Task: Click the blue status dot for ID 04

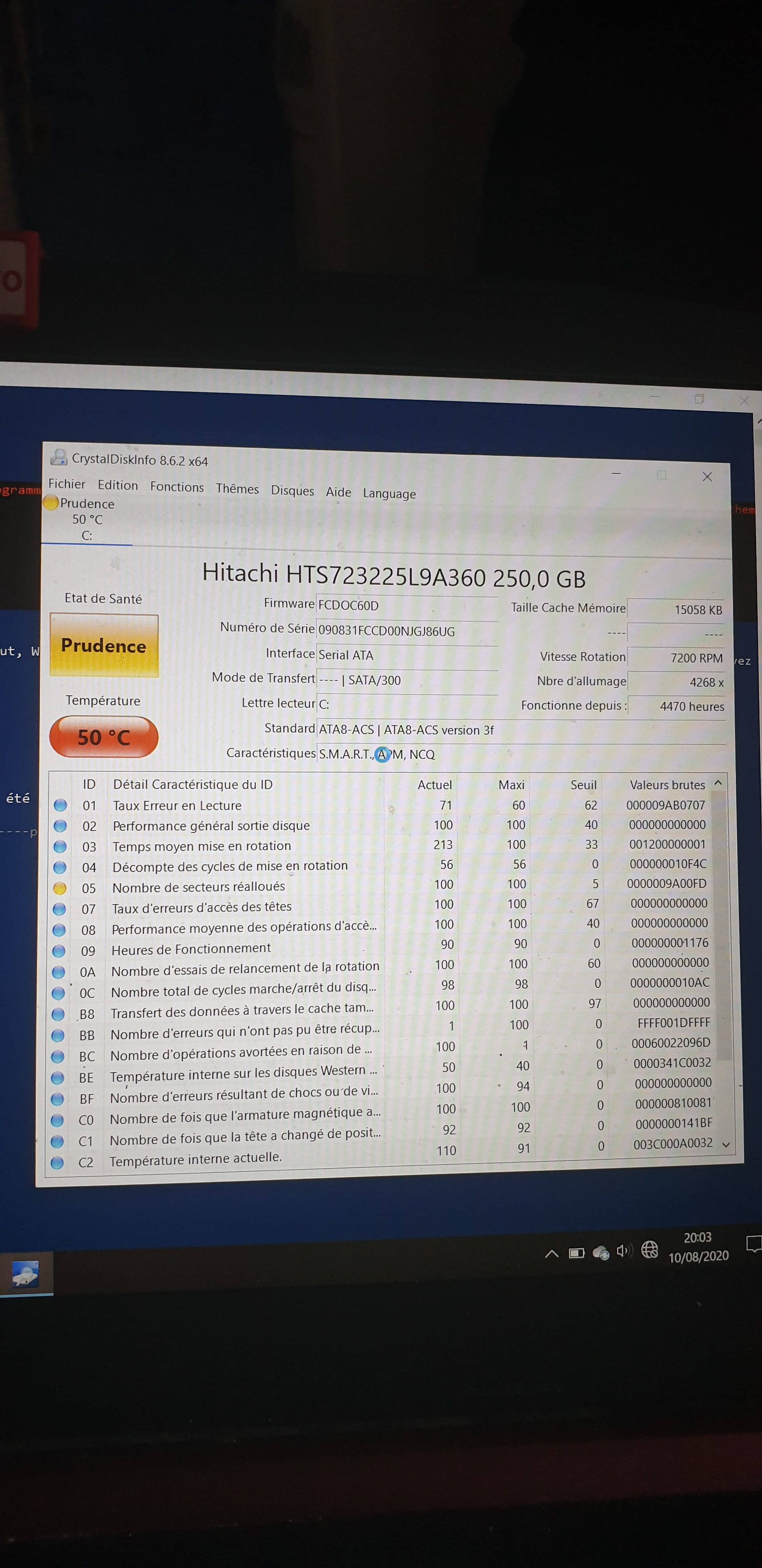Action: (x=59, y=867)
